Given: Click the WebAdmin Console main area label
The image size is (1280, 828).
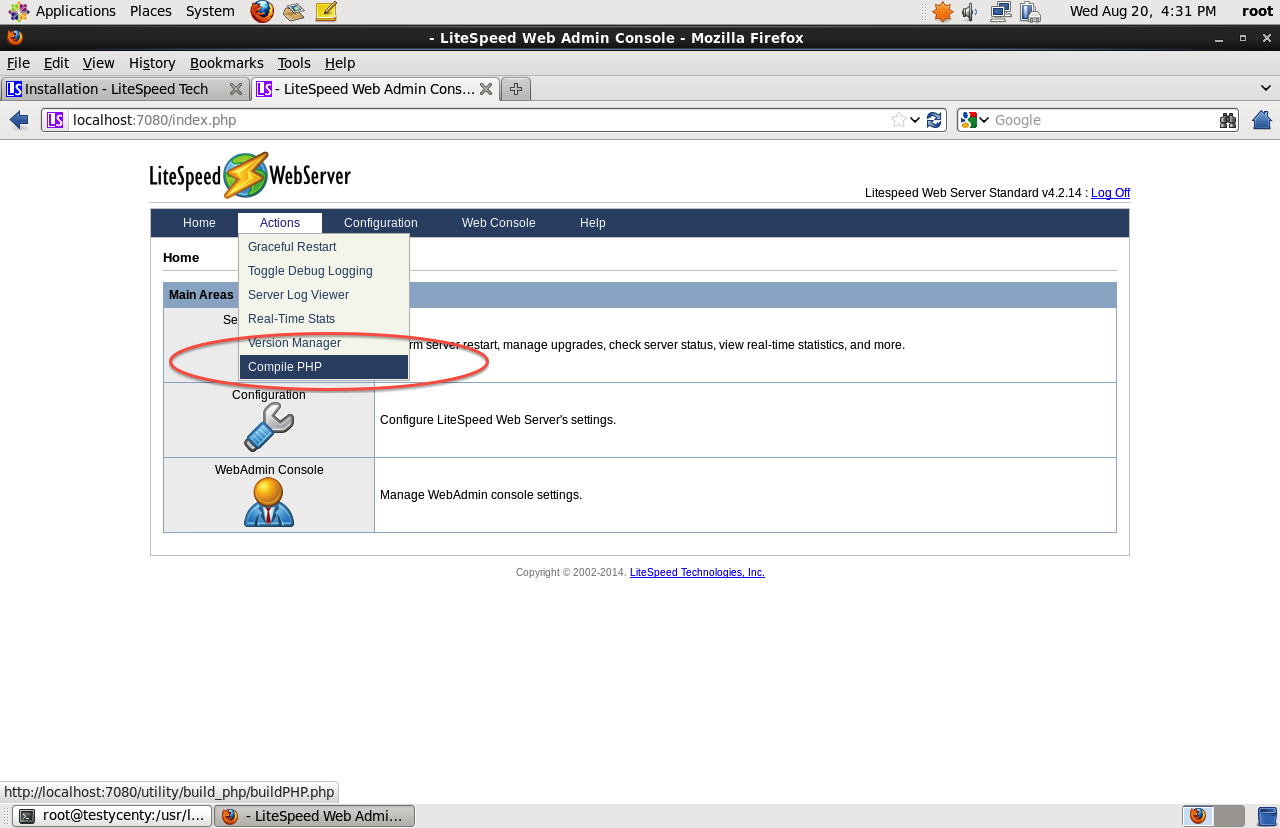Looking at the screenshot, I should tap(269, 470).
